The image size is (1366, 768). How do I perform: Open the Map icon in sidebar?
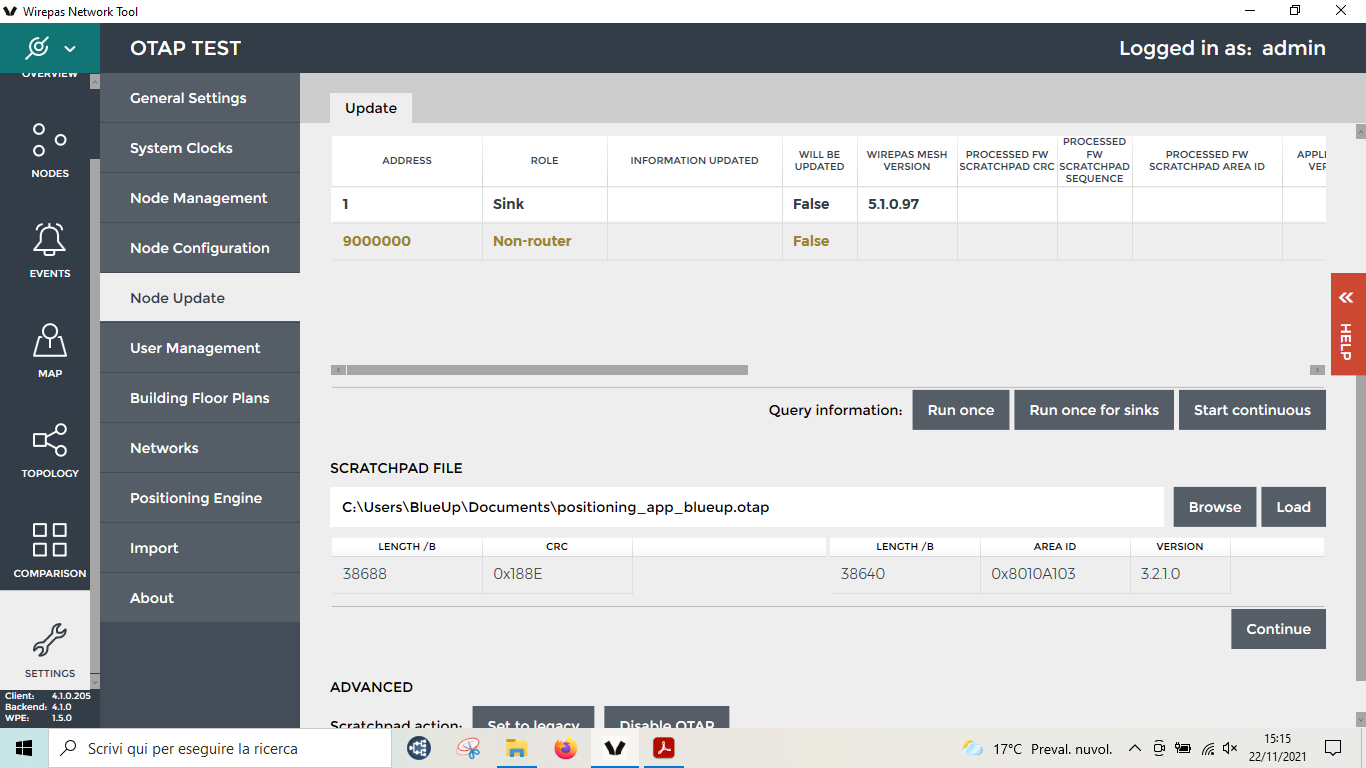tap(49, 341)
